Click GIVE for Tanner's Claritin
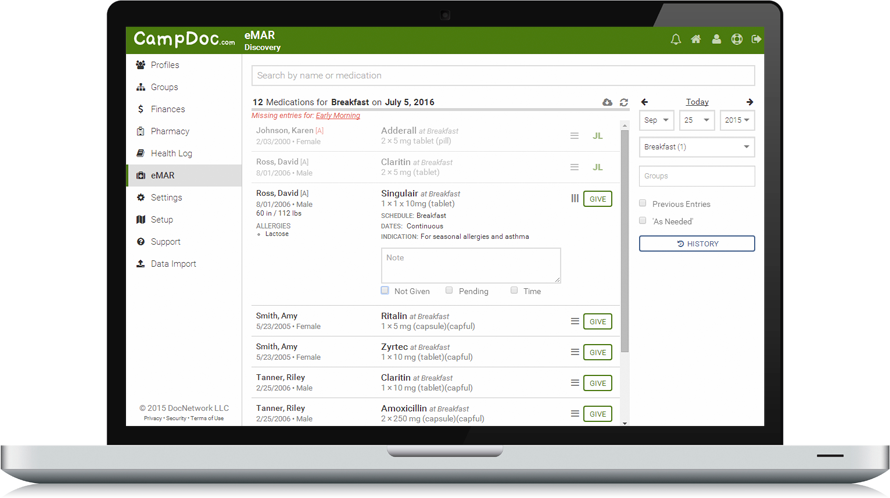This screenshot has width=890, height=498. [x=598, y=383]
